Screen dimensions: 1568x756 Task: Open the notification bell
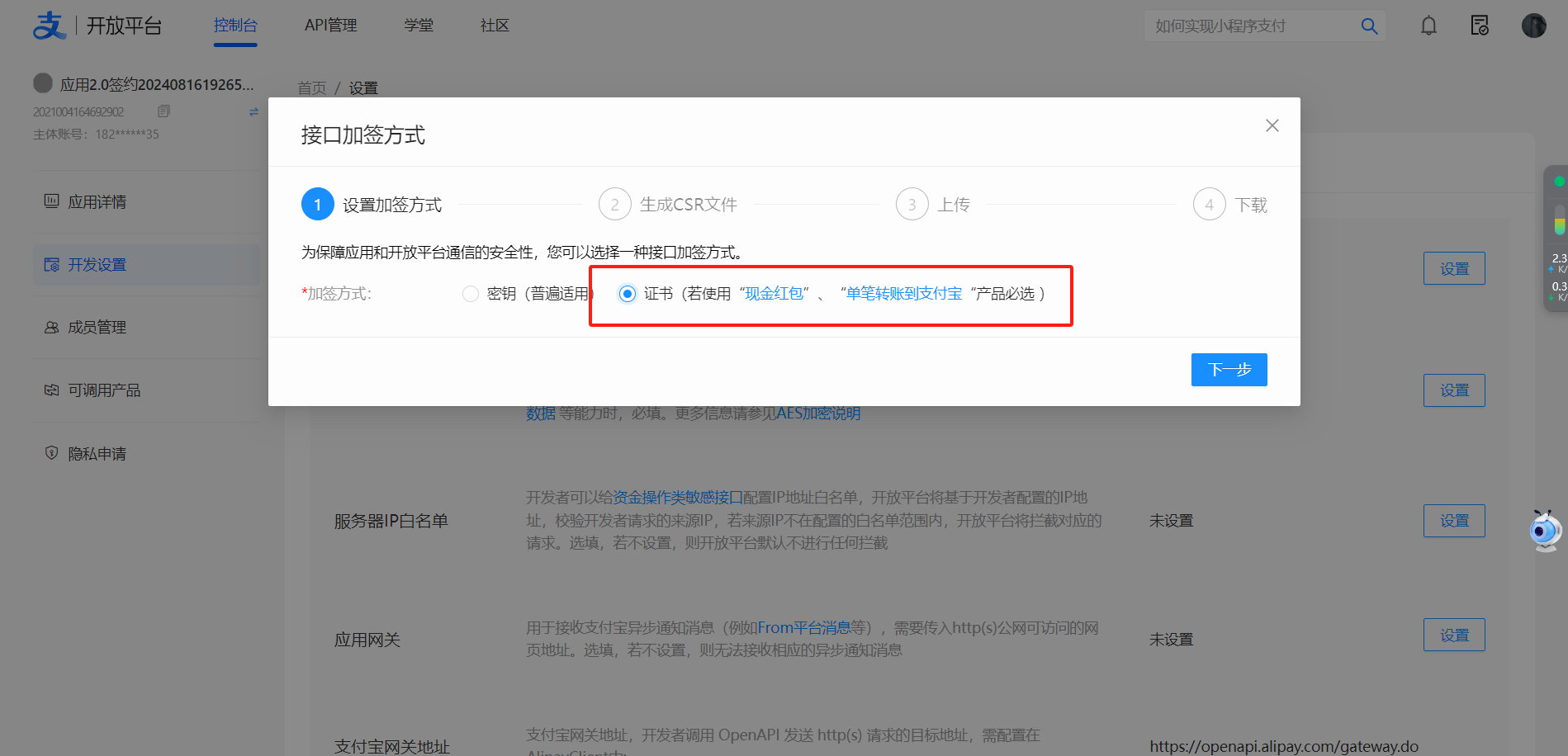pyautogui.click(x=1428, y=26)
